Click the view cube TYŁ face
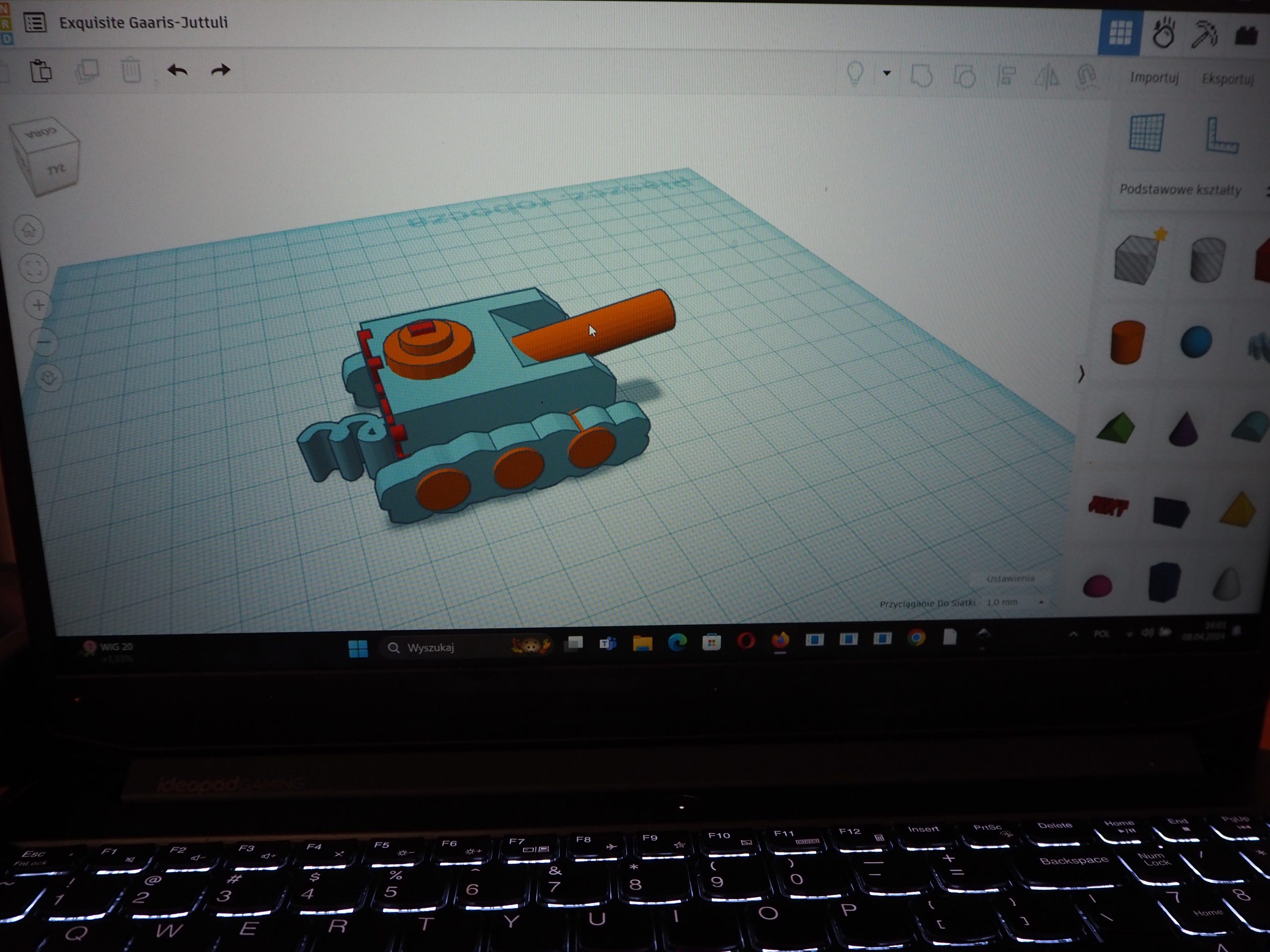Image resolution: width=1270 pixels, height=952 pixels. click(x=55, y=171)
